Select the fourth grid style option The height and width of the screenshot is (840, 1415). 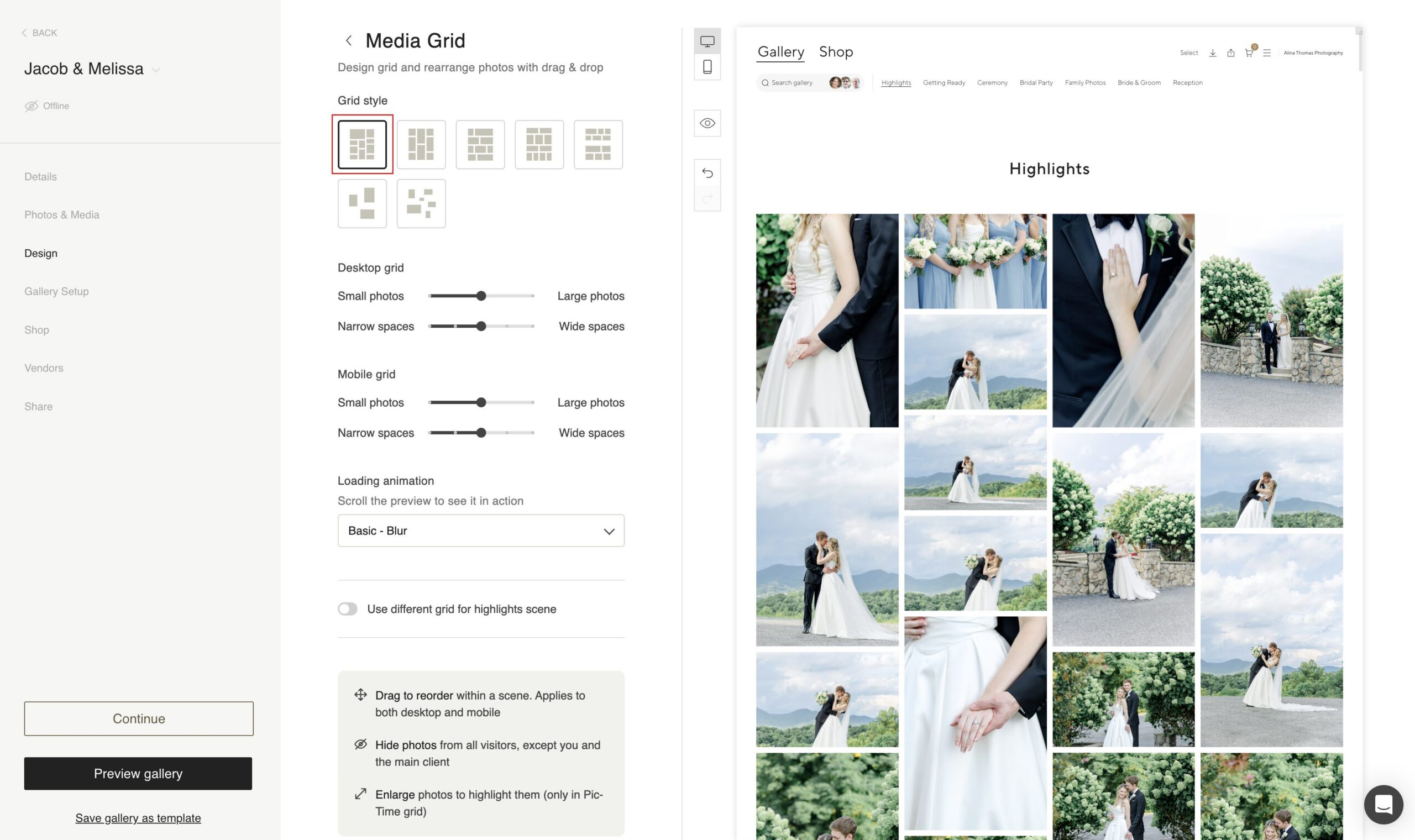click(539, 144)
